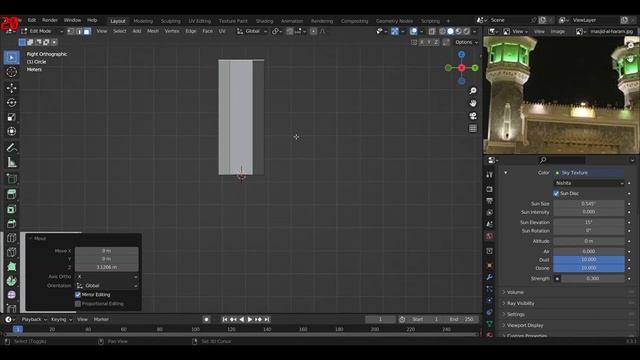Select the Smooth tool
The width and height of the screenshot is (640, 360).
[x=11, y=295]
